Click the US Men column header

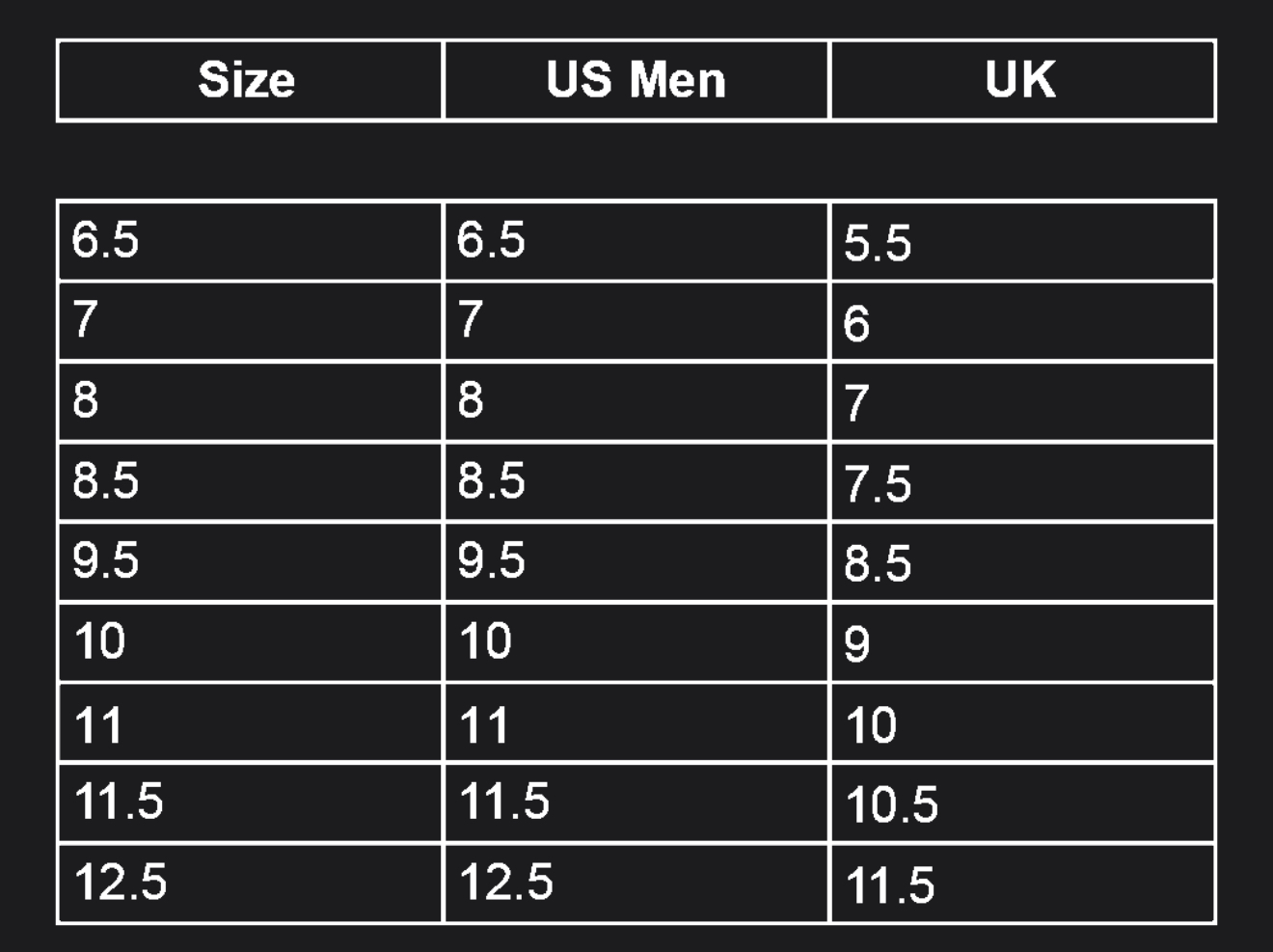(x=636, y=80)
